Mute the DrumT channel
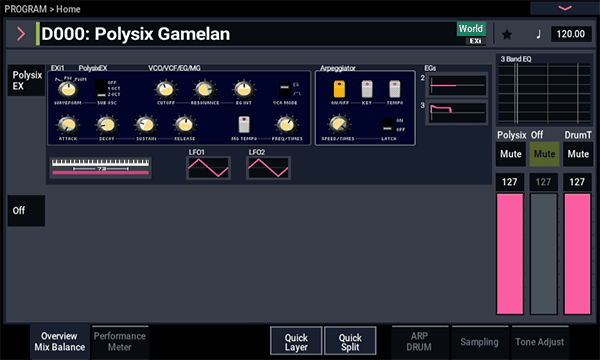 click(578, 154)
